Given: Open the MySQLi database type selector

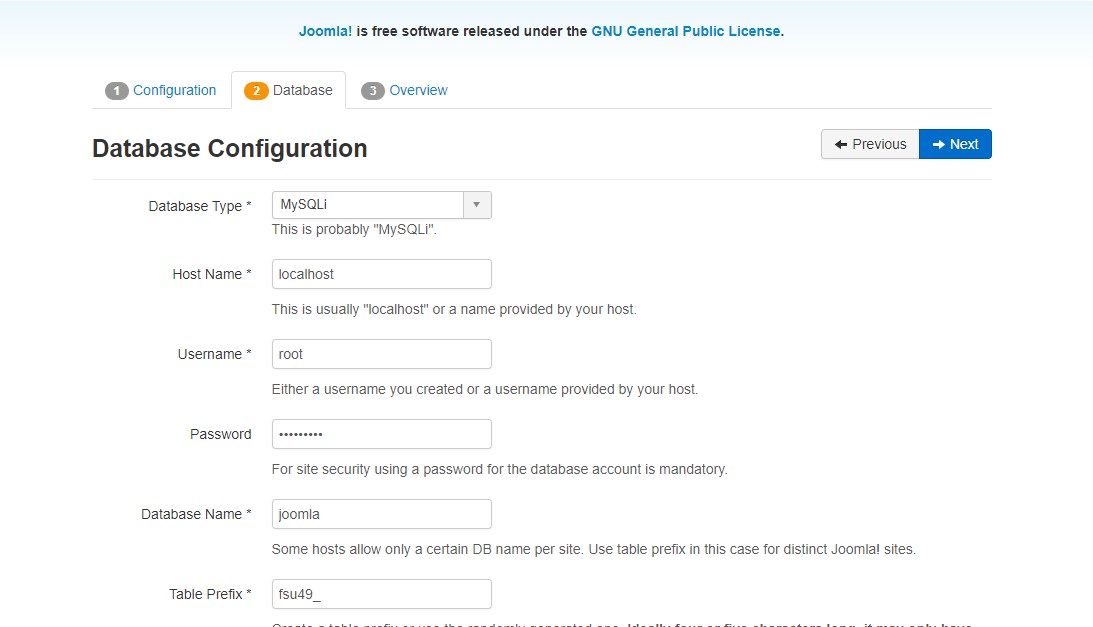Looking at the screenshot, I should [x=368, y=205].
